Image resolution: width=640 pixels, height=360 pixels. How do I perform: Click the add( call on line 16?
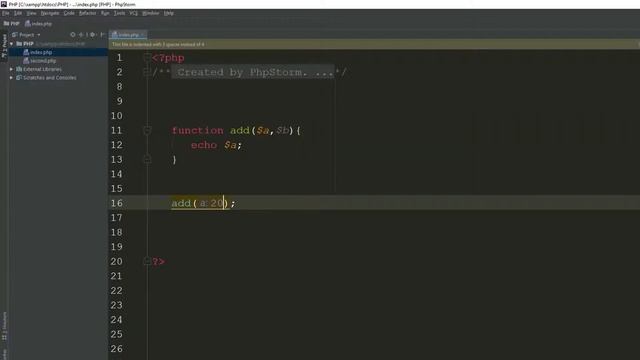pyautogui.click(x=184, y=203)
